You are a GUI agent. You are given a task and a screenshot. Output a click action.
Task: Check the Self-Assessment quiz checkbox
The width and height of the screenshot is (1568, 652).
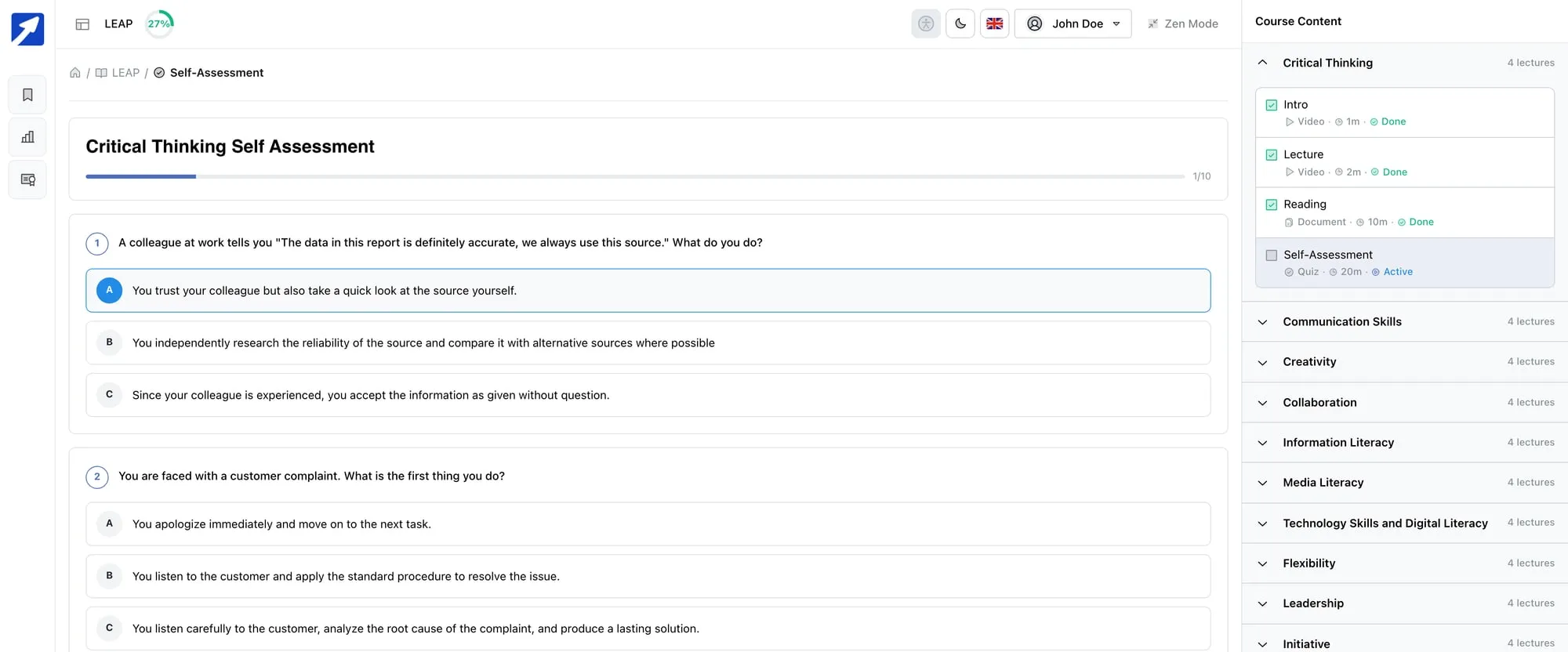[x=1272, y=255]
